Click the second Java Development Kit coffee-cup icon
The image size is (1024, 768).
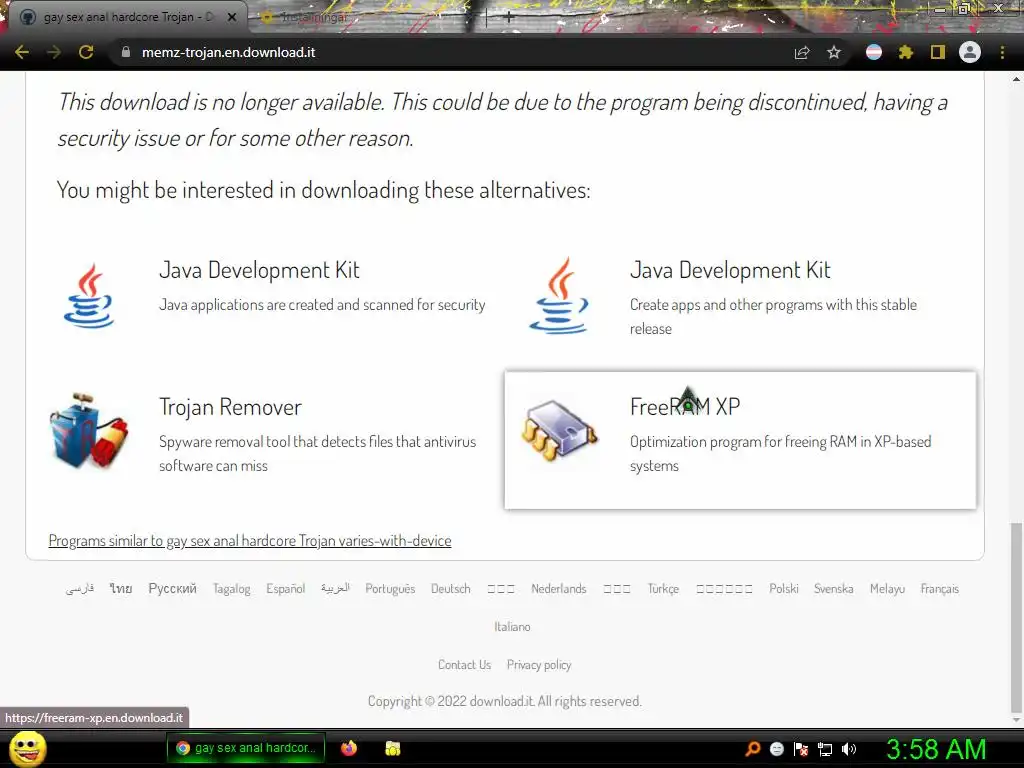[559, 295]
